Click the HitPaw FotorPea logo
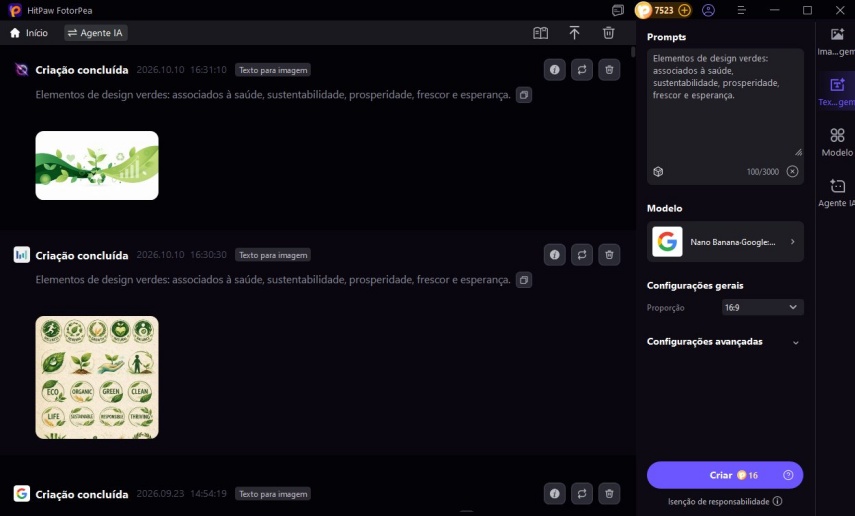This screenshot has width=855, height=516. [15, 10]
